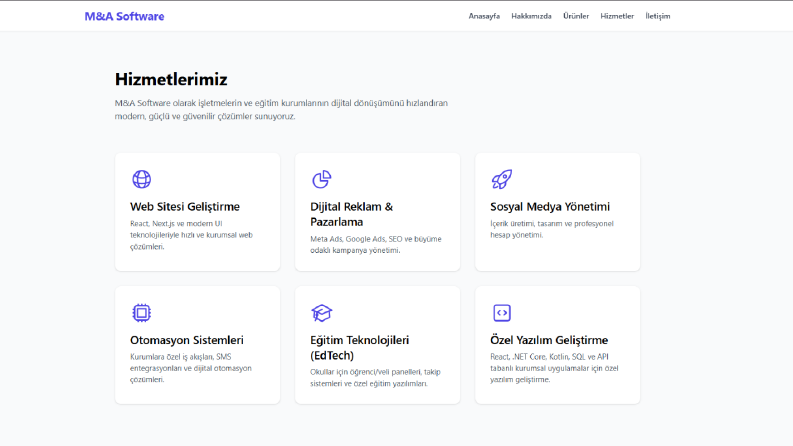Screen dimensions: 793x446
Task: Select the Sosyal Medya Yönetimi title
Action: (550, 207)
